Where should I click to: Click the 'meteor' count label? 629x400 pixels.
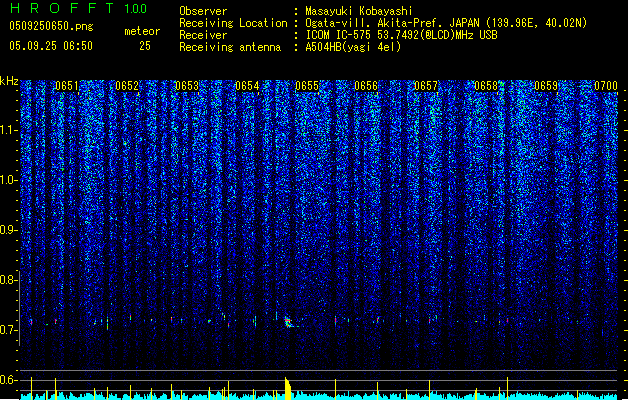142,31
